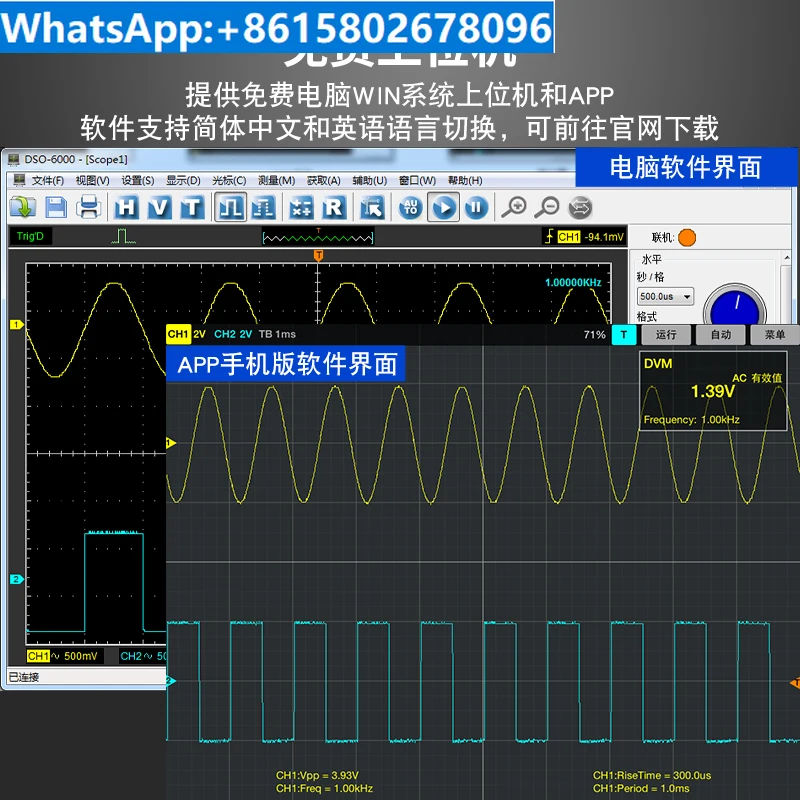
Task: Click the printer icon
Action: pyautogui.click(x=89, y=208)
